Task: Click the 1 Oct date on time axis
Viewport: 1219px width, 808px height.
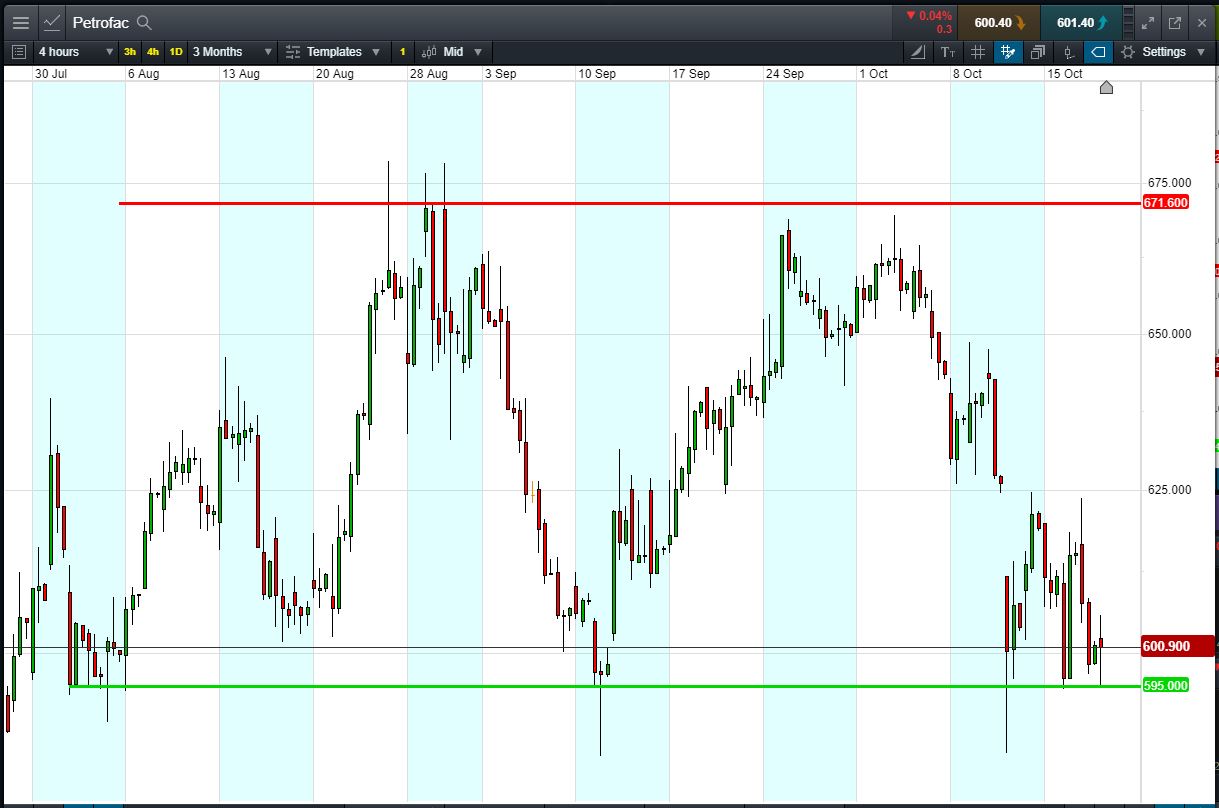Action: click(874, 74)
